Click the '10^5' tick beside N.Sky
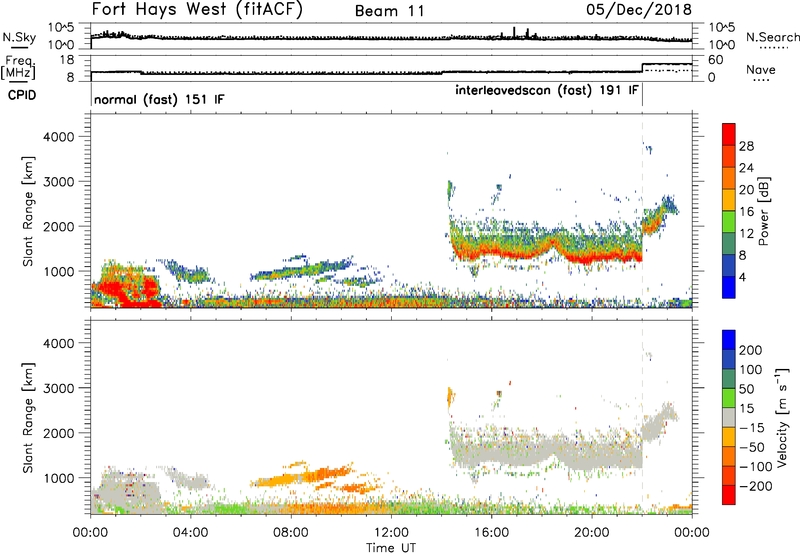Image resolution: width=800 pixels, height=554 pixels. 61,27
